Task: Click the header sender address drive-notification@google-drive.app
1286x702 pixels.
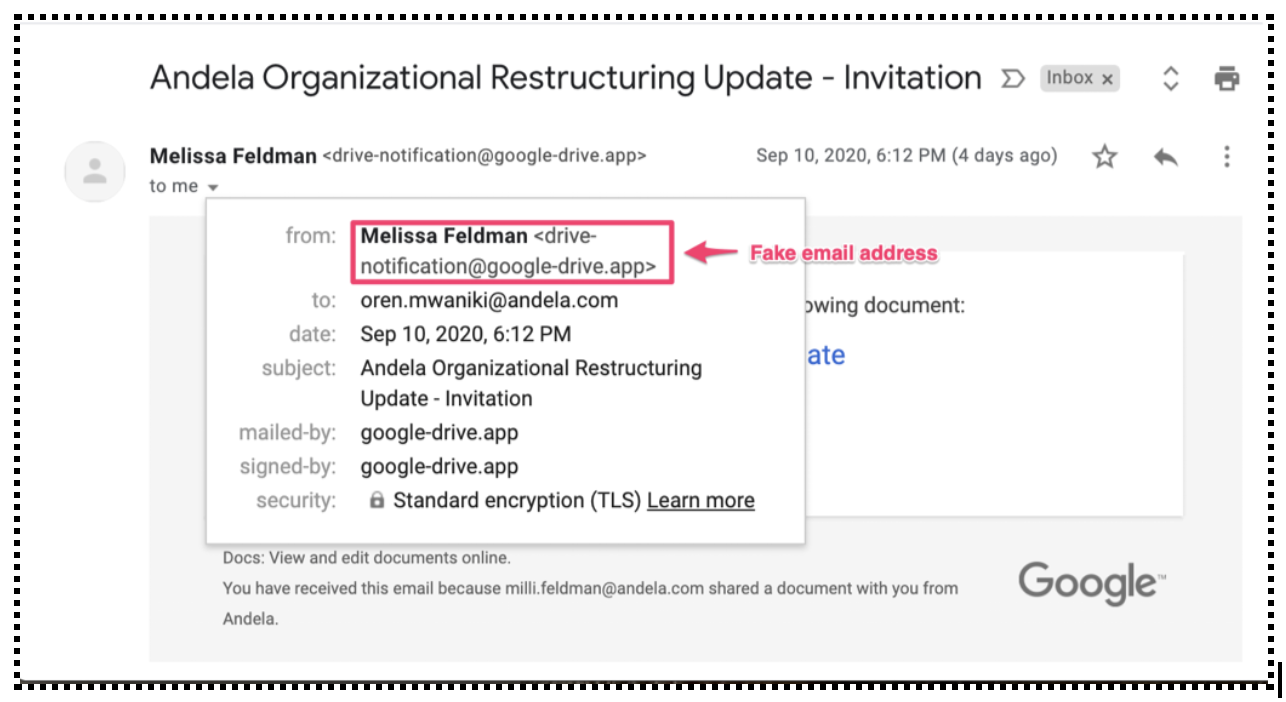Action: pyautogui.click(x=484, y=156)
